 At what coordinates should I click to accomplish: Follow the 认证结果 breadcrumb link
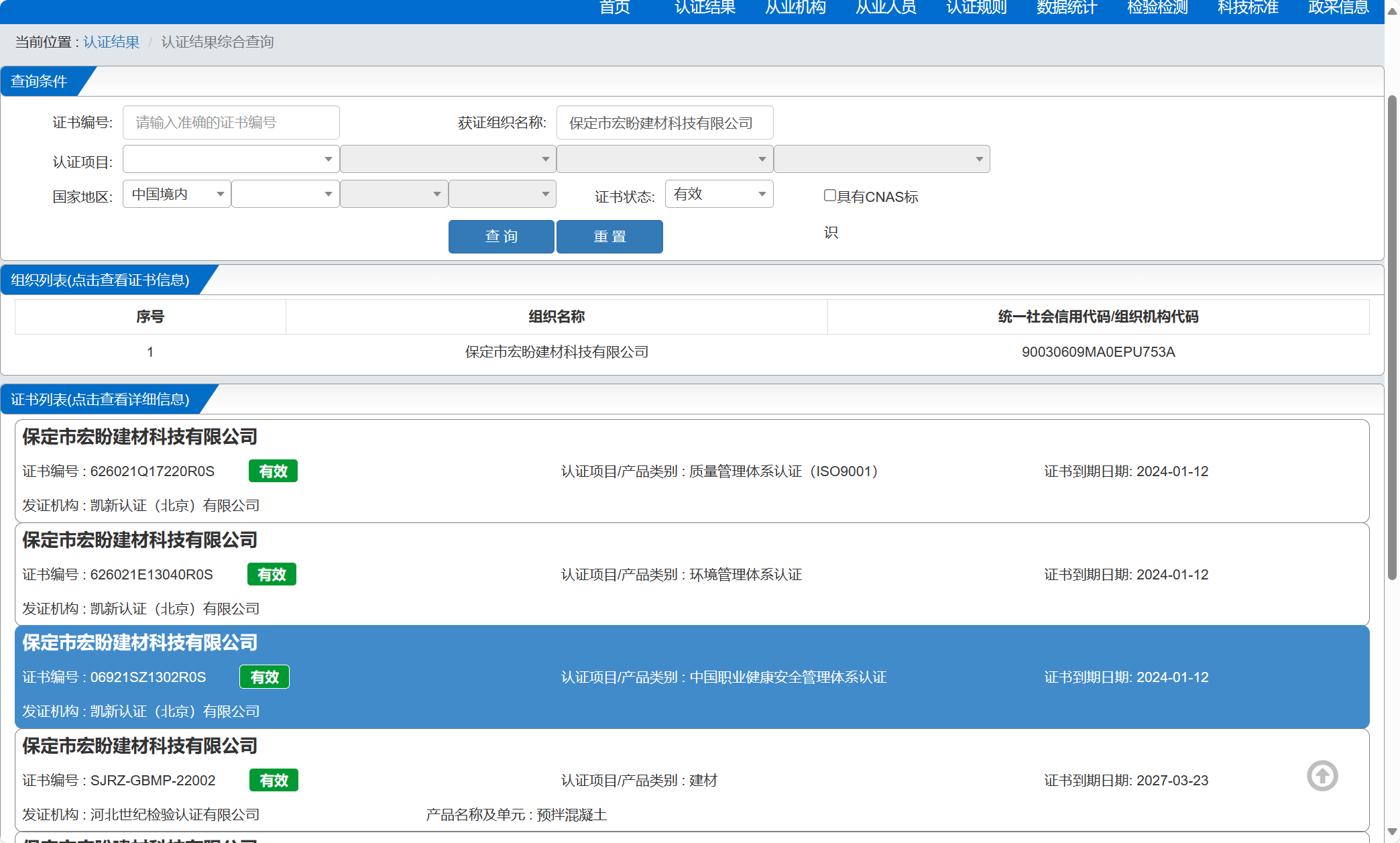click(111, 42)
